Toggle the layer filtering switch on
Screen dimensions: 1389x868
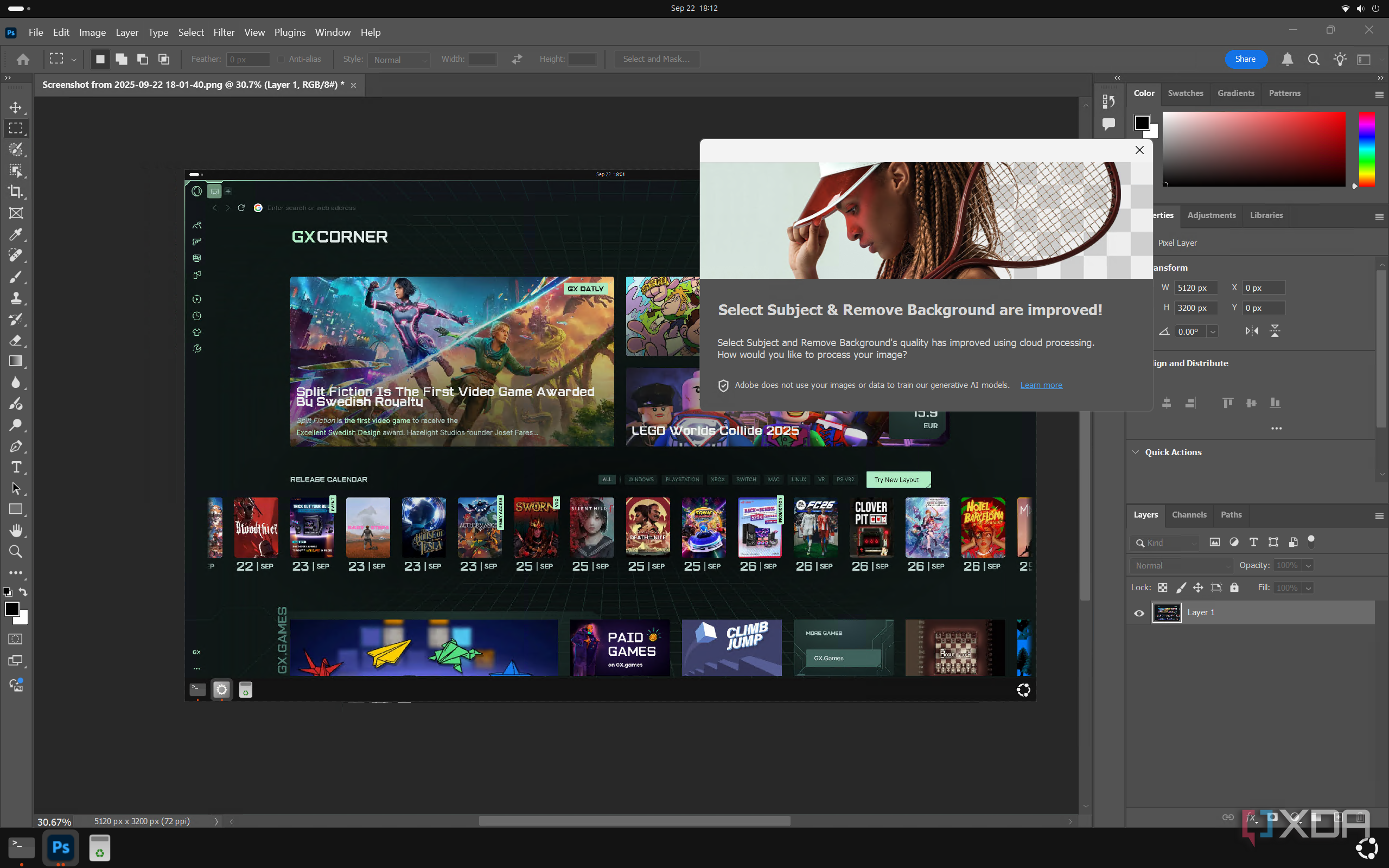pos(1311,541)
